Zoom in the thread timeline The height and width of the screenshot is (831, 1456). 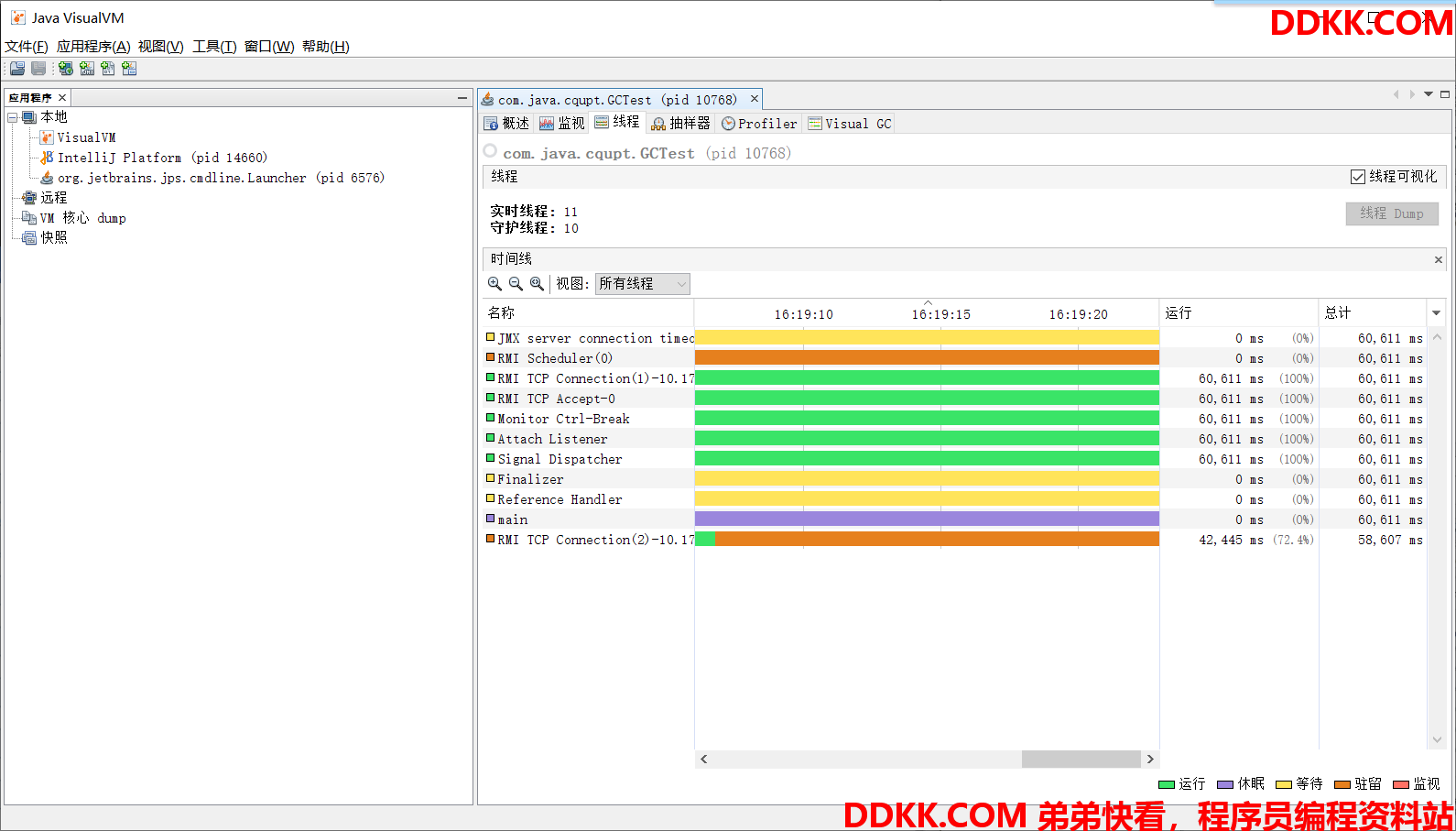click(494, 284)
